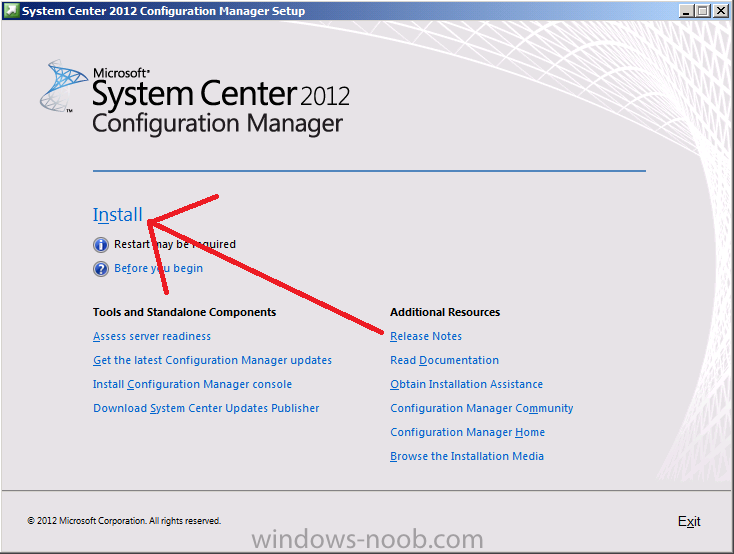Click the Install link
The image size is (734, 554).
pos(117,215)
